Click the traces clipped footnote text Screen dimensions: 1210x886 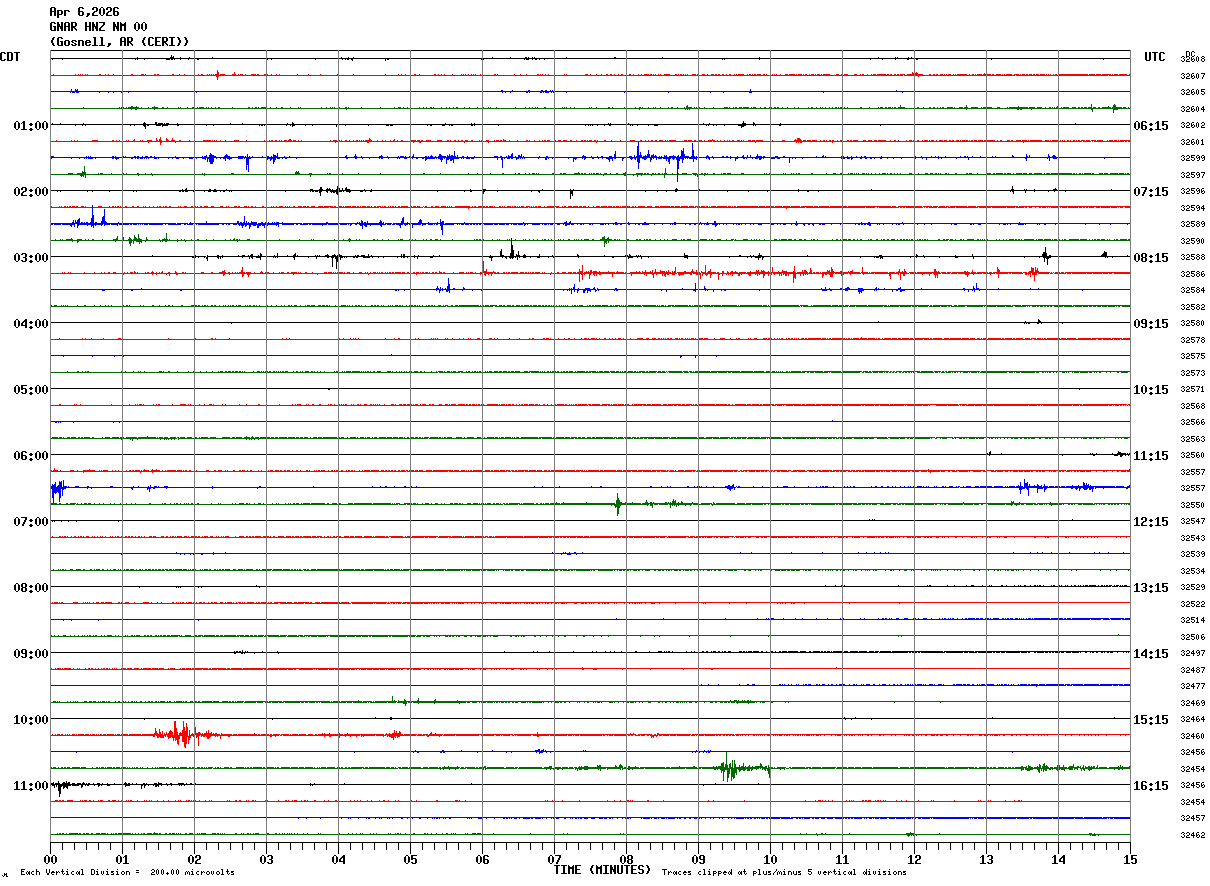coord(784,872)
